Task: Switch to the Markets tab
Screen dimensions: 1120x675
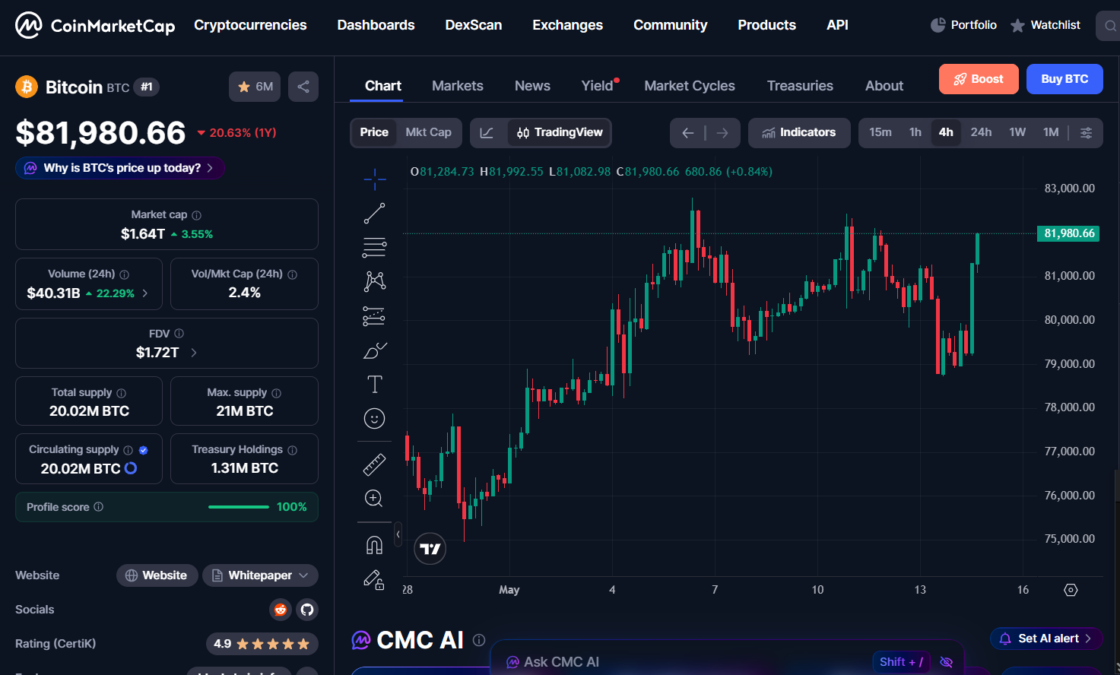Action: click(x=457, y=86)
